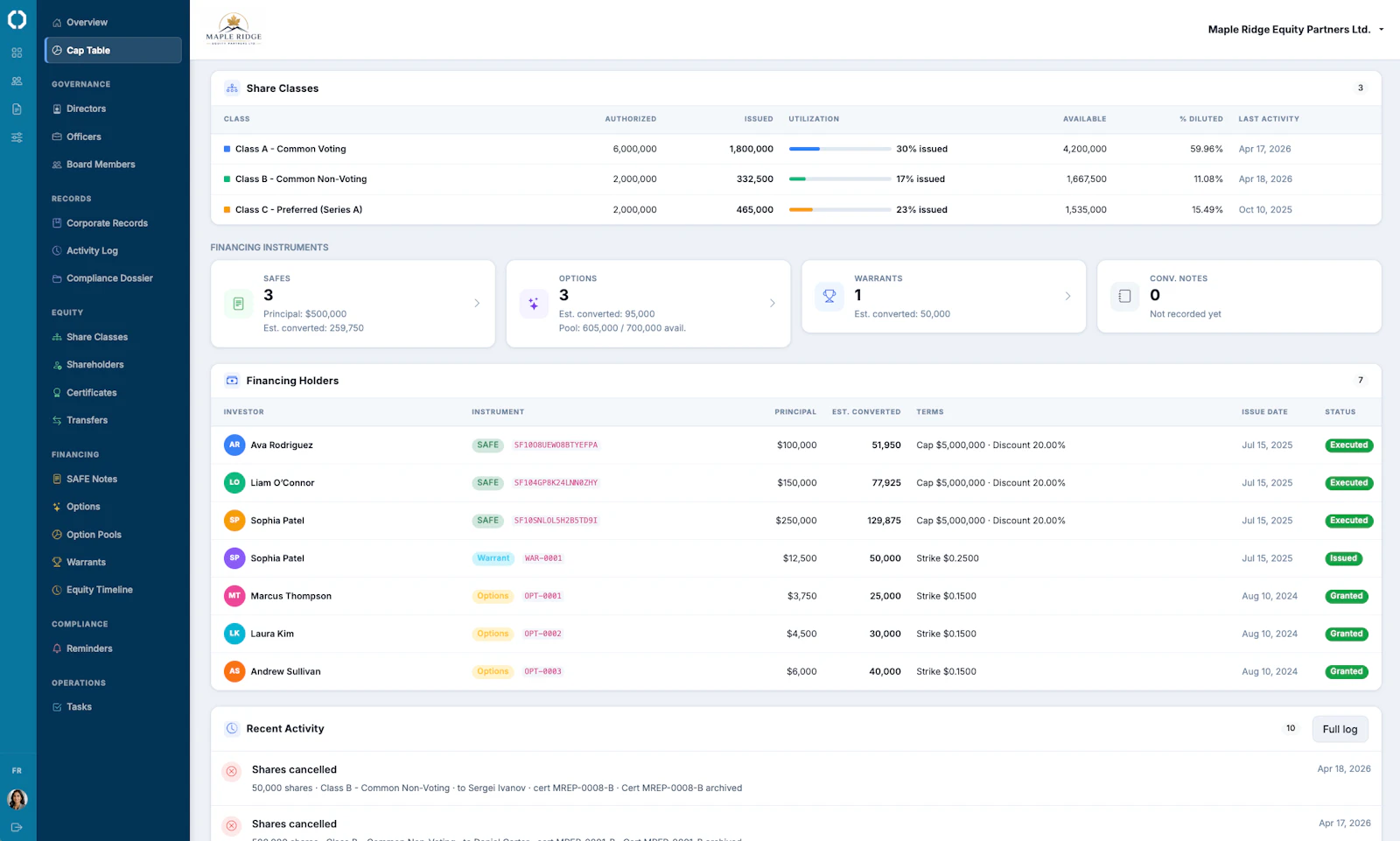Click the Class B 17% issued utilization bar

point(840,179)
